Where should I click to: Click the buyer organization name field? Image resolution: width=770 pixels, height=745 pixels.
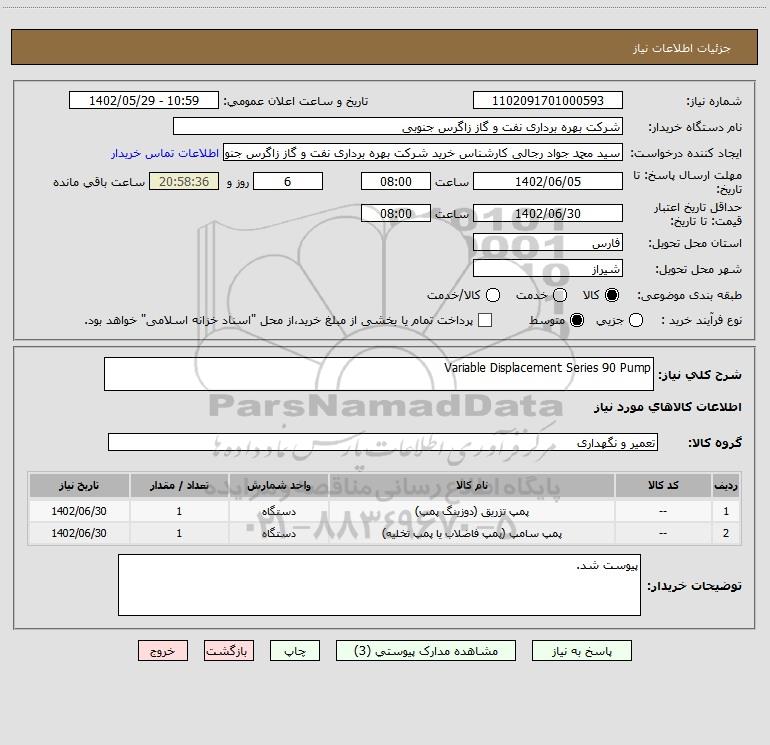[398, 127]
